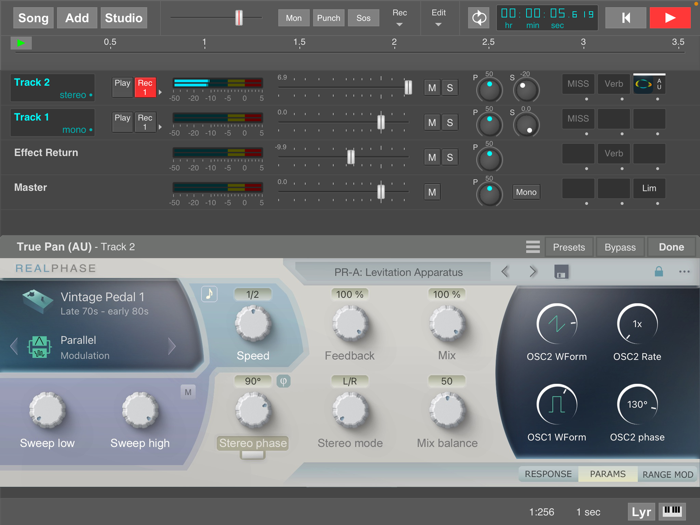Open the Edit dropdown menu

(x=438, y=18)
